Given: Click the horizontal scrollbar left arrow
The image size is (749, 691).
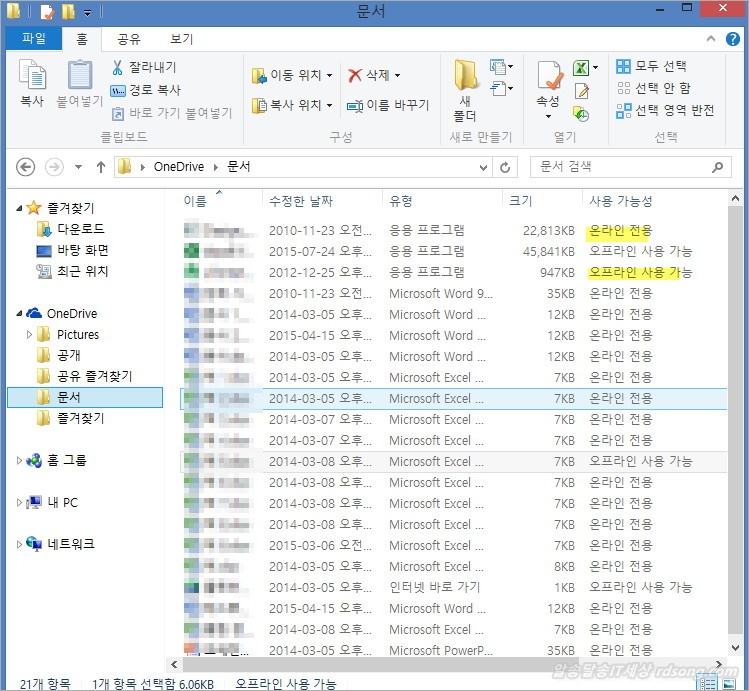Looking at the screenshot, I should point(174,664).
